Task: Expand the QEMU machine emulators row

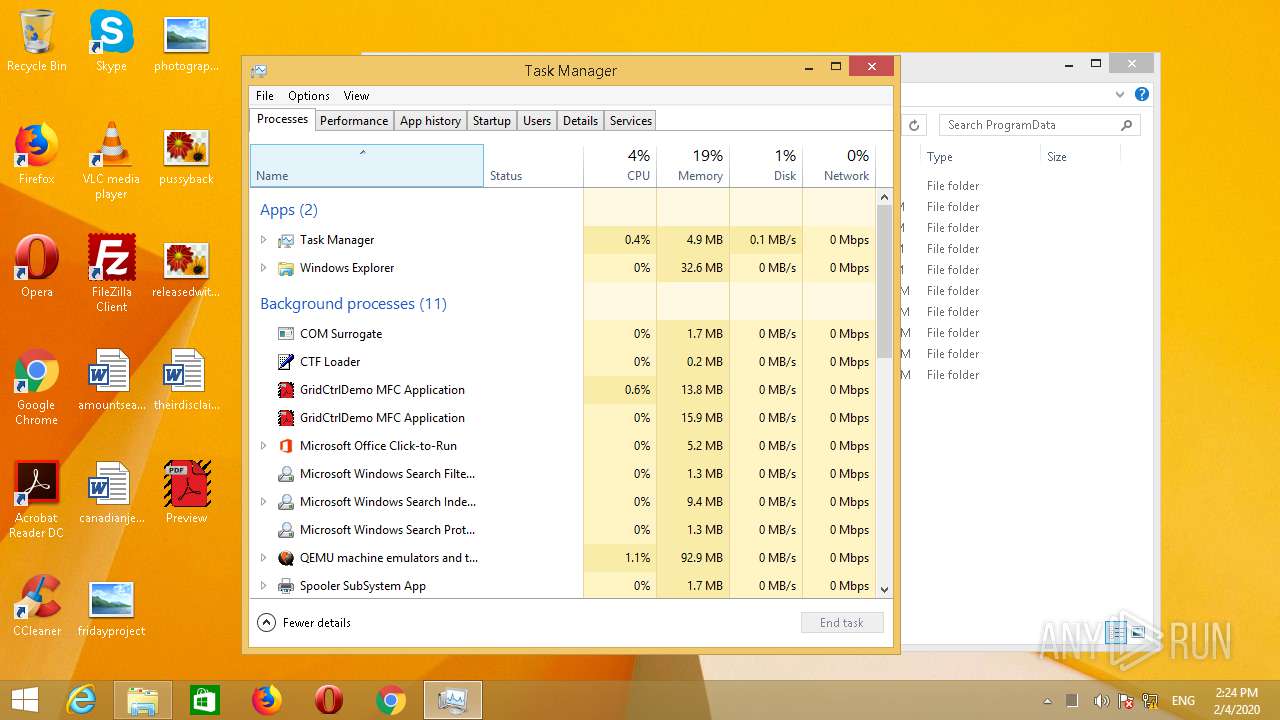Action: (x=264, y=558)
